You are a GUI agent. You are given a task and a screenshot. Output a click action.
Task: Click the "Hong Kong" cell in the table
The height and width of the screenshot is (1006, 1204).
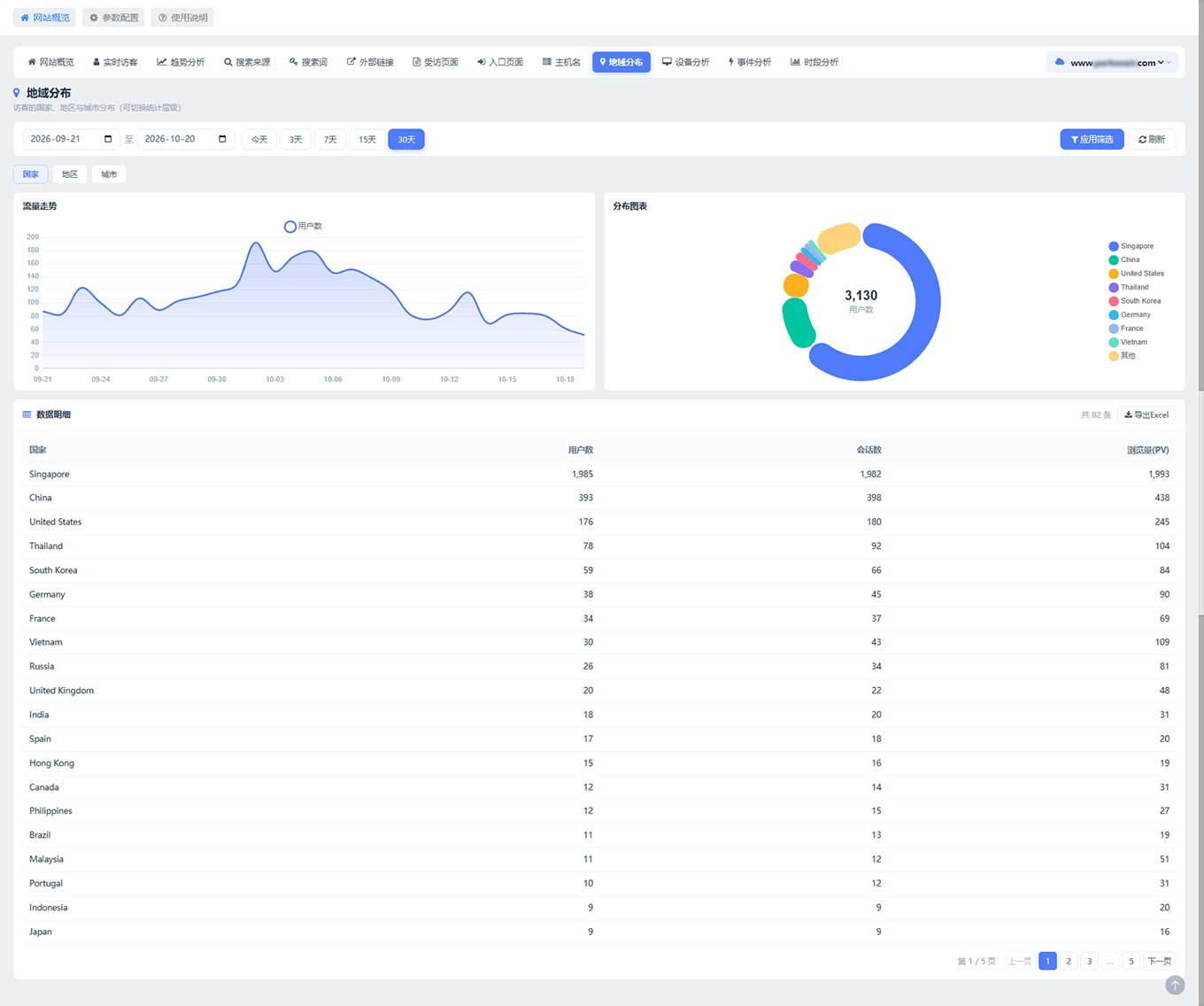coord(51,763)
